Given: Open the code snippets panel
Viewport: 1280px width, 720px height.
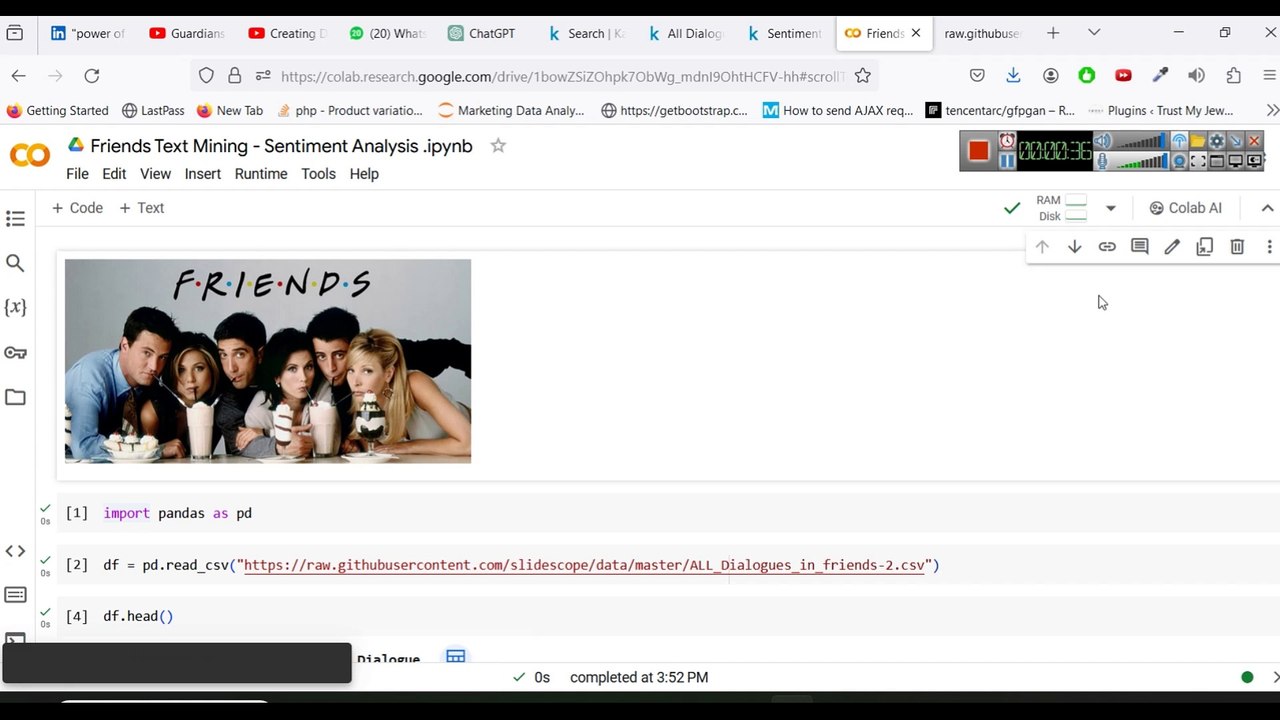Looking at the screenshot, I should [15, 551].
